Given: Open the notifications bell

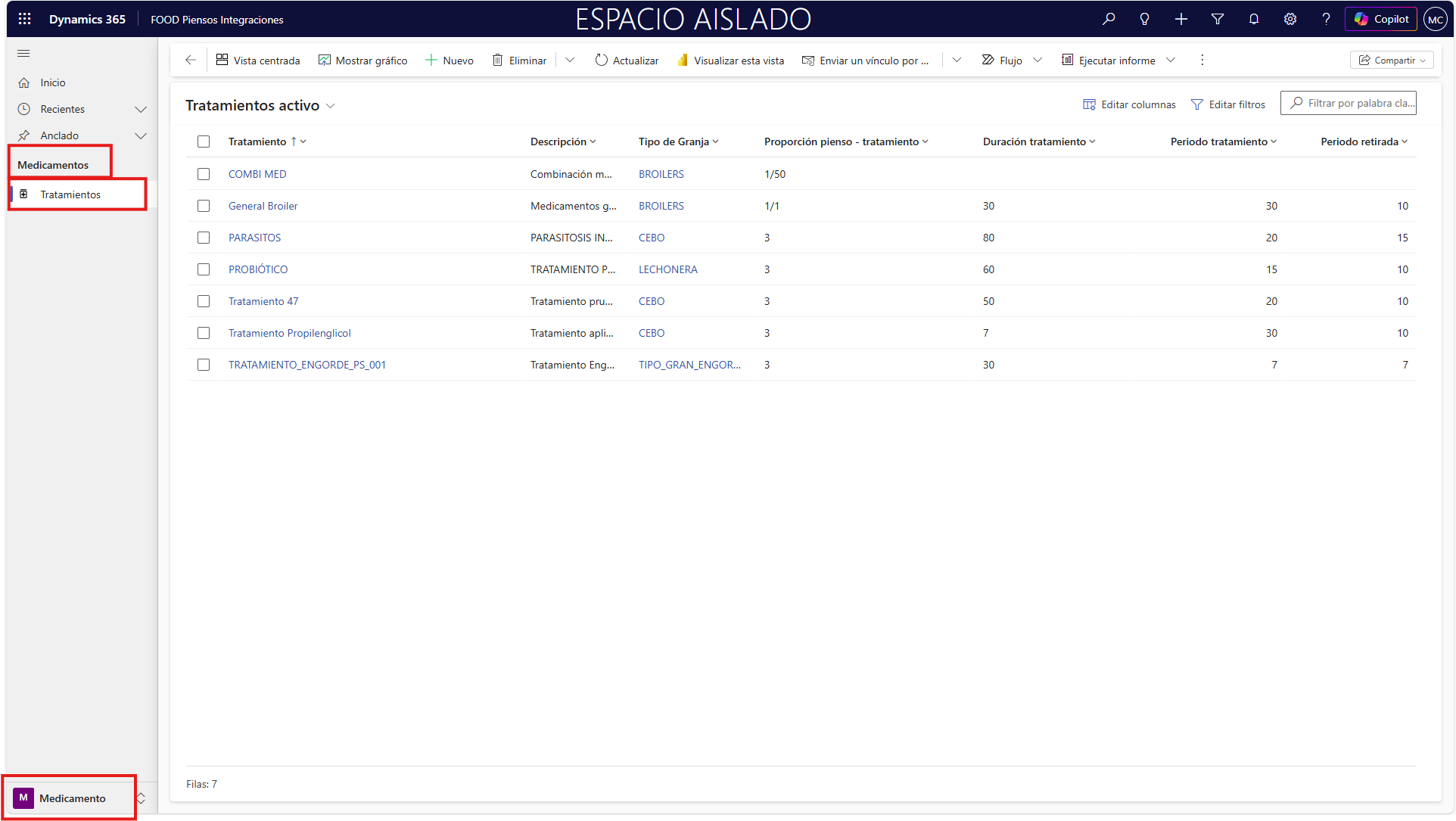Looking at the screenshot, I should (1253, 19).
